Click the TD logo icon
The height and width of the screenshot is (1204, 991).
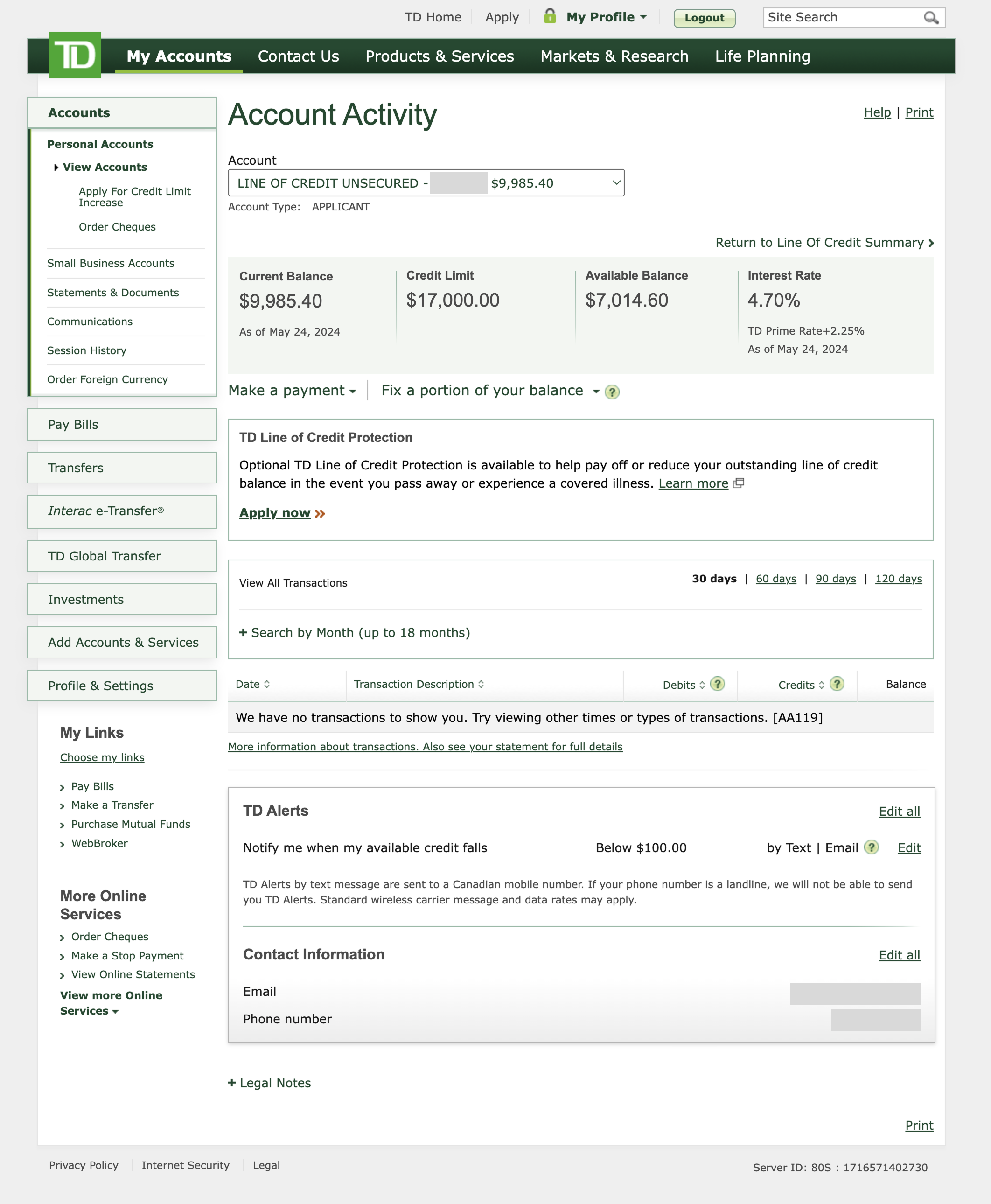tap(75, 55)
